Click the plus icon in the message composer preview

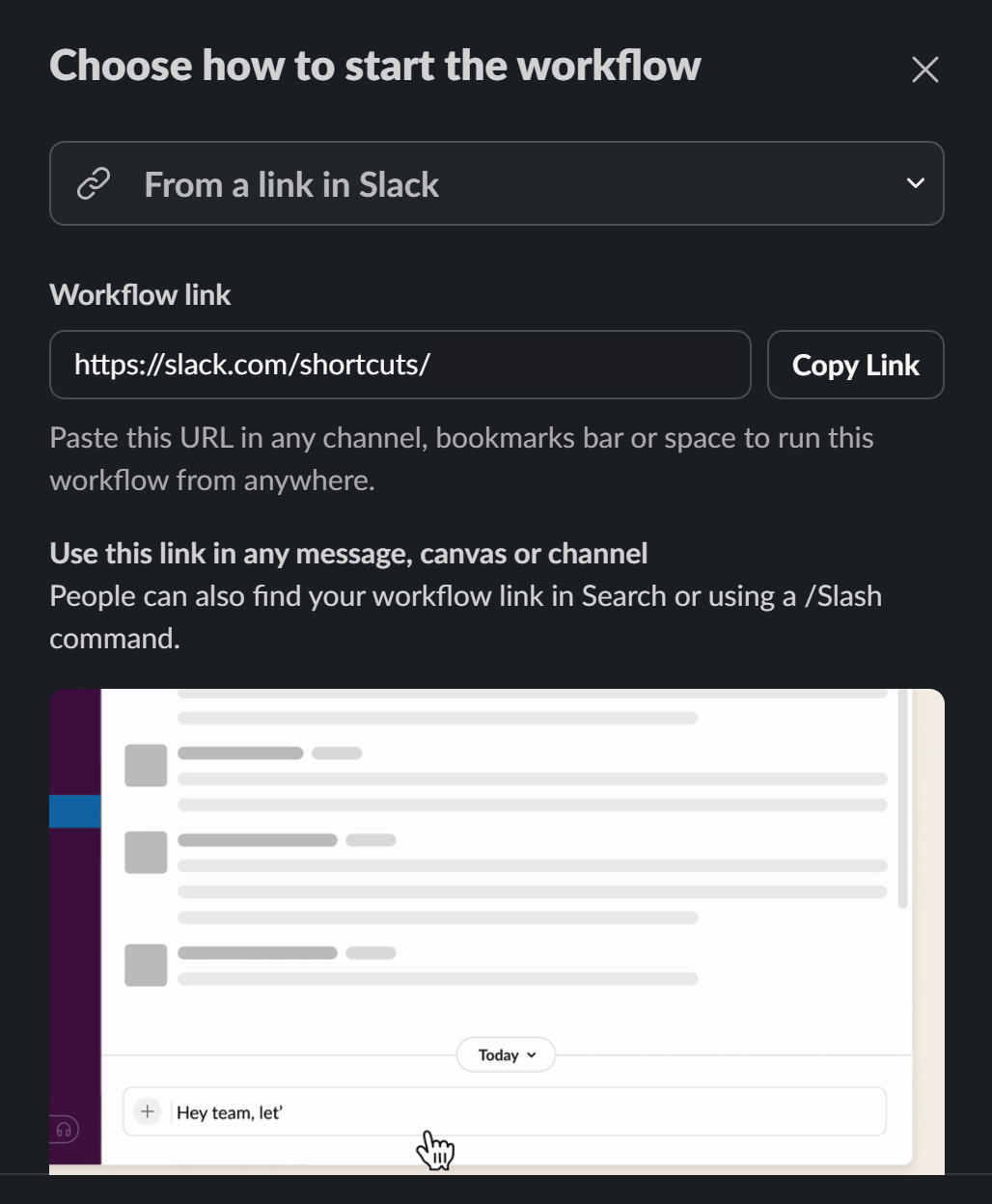[x=147, y=1110]
